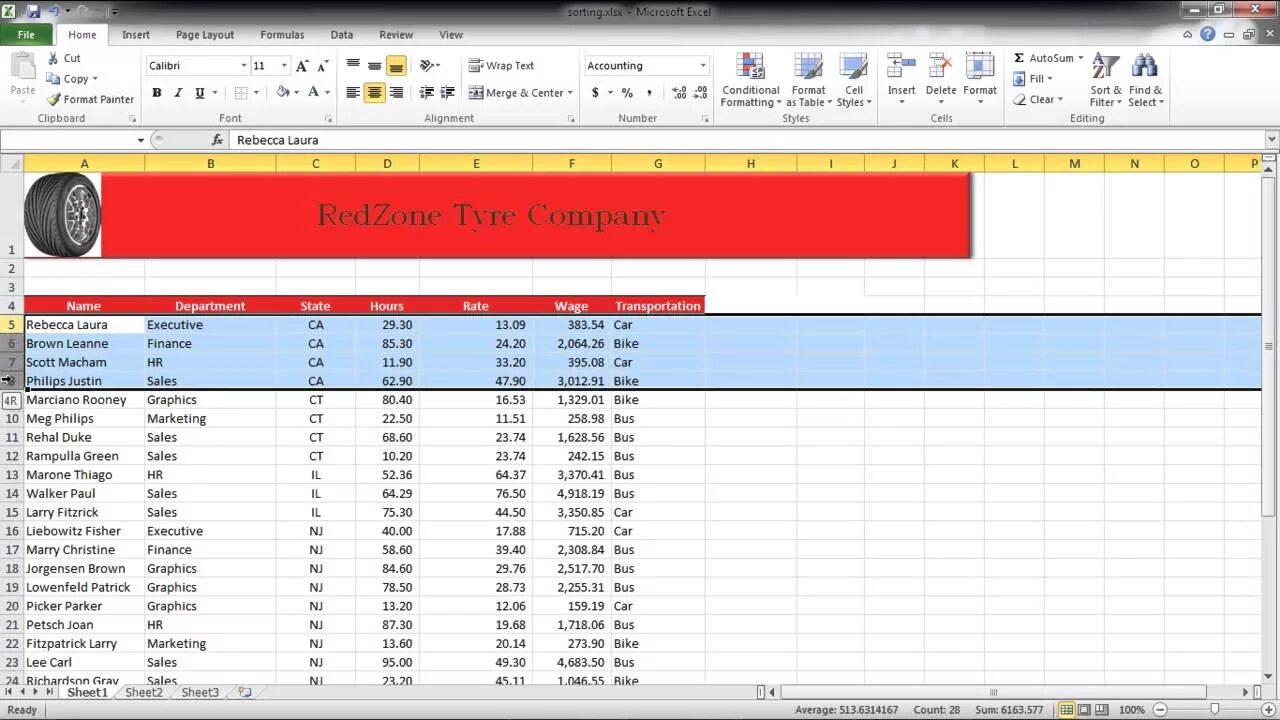This screenshot has width=1280, height=720.
Task: Increase font size with Grow Font icon
Action: click(302, 66)
